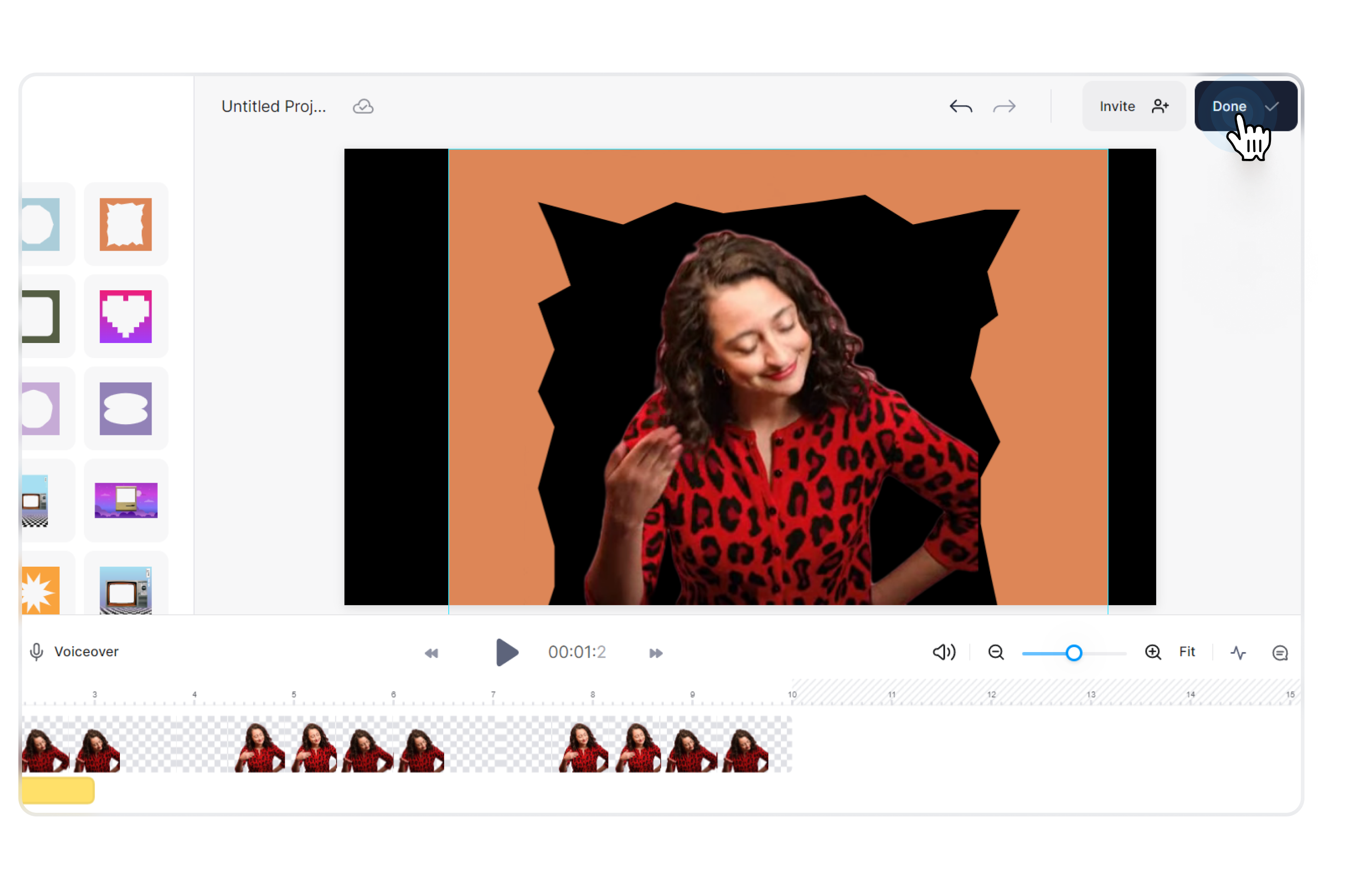Screen dimensions: 1372x889
Task: Select the video clip on the timeline
Action: tap(407, 744)
